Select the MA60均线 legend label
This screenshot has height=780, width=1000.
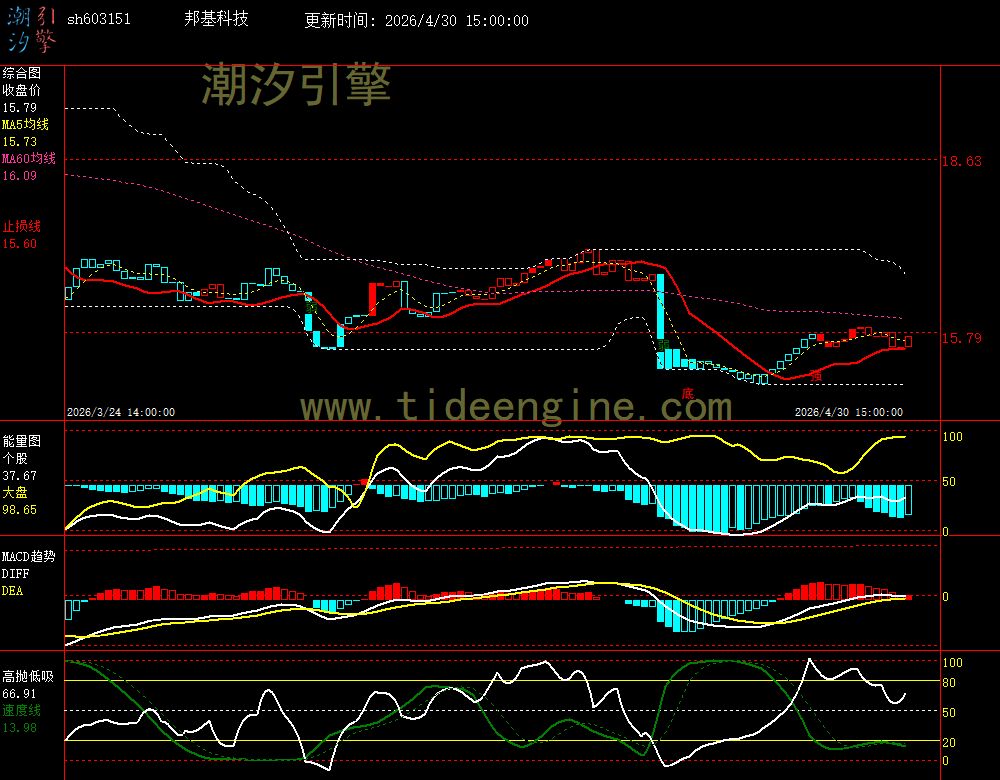pos(29,158)
